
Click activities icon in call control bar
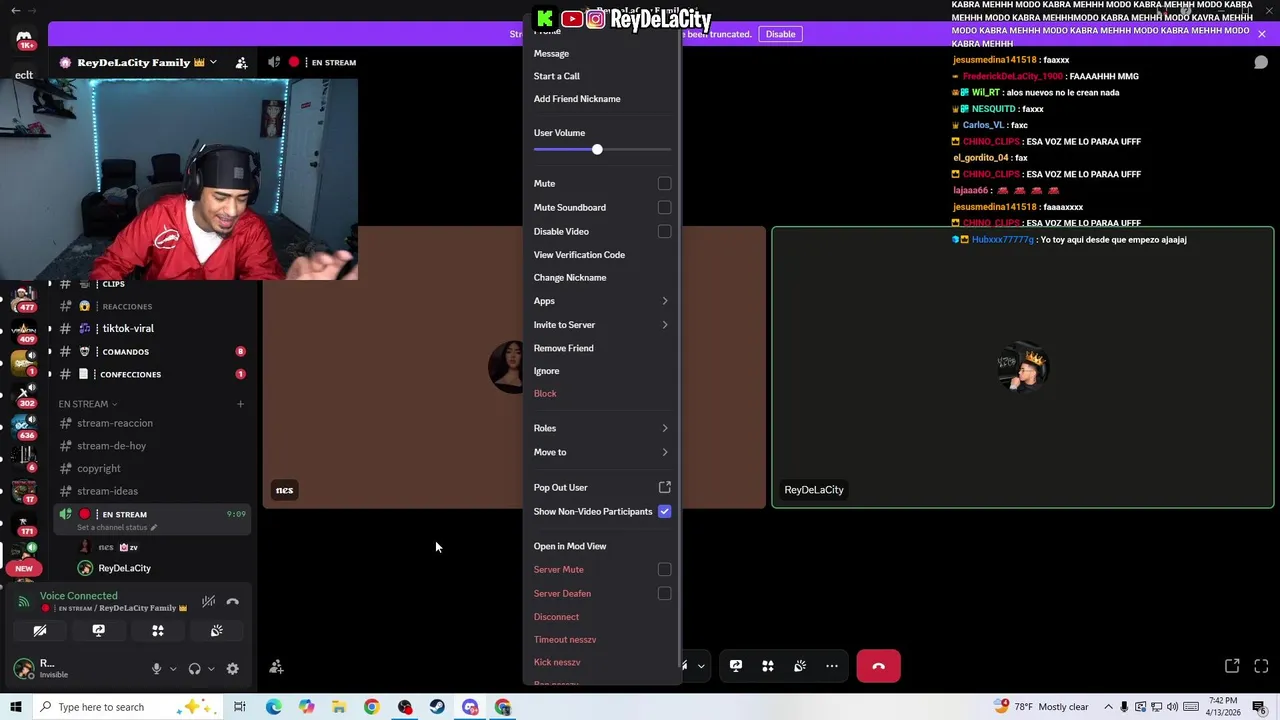tap(768, 666)
